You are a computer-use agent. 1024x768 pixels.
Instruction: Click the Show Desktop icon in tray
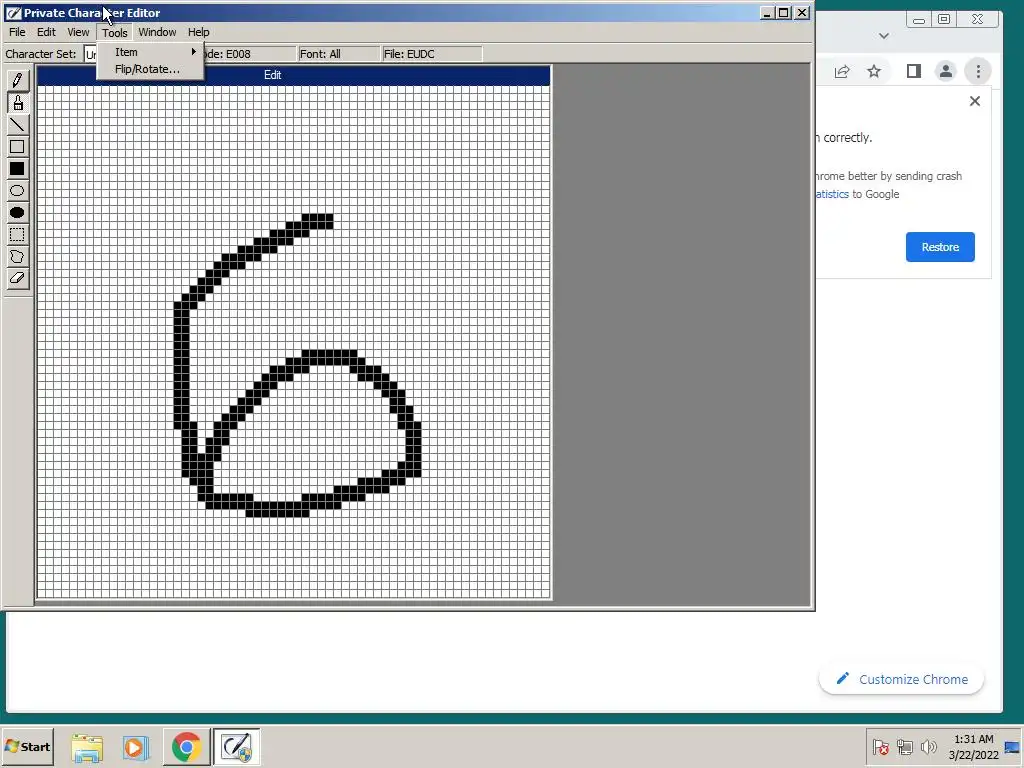[x=1014, y=747]
